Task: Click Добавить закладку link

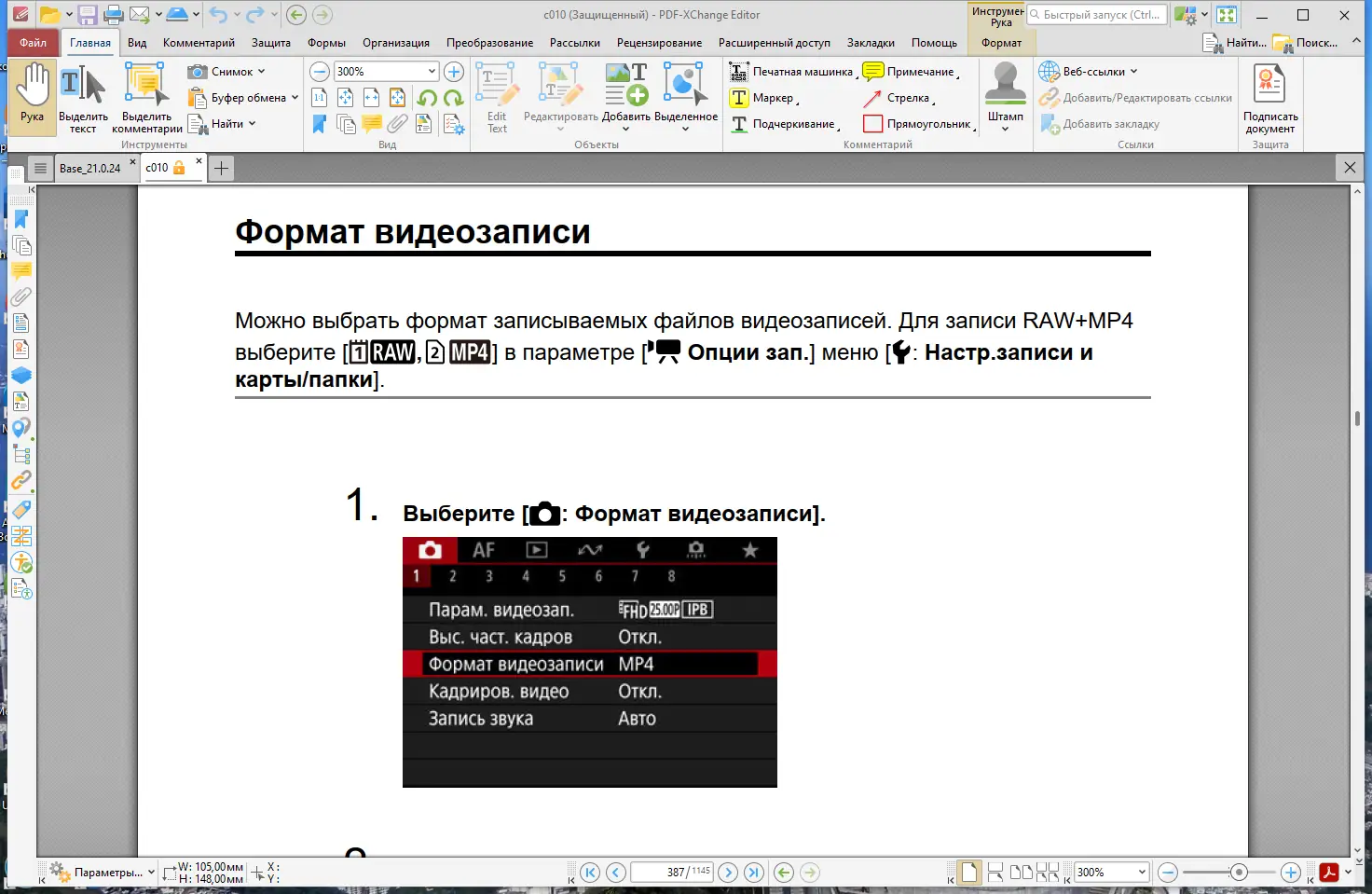Action: coord(1112,123)
